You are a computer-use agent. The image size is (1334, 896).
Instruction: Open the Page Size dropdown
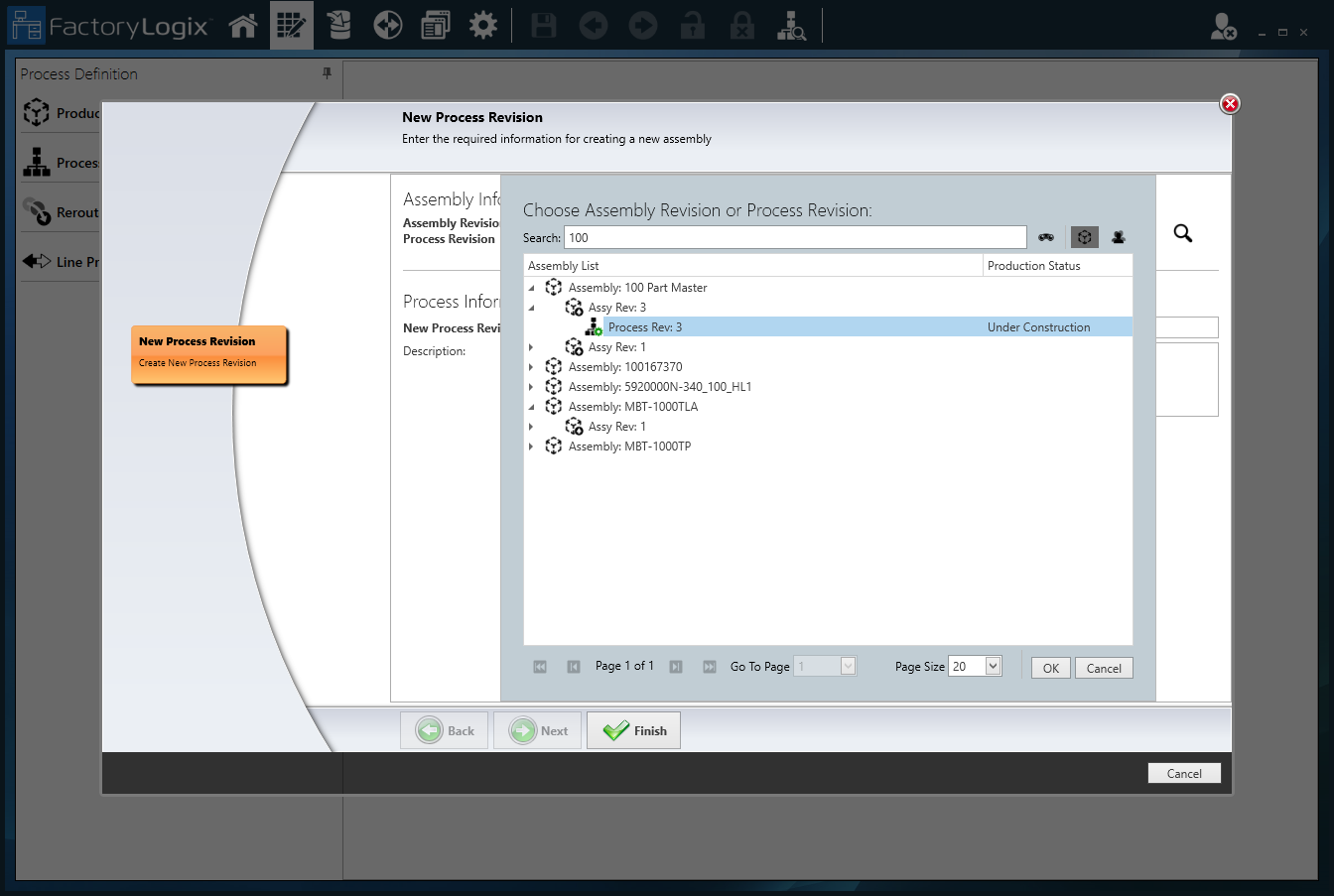(x=991, y=666)
